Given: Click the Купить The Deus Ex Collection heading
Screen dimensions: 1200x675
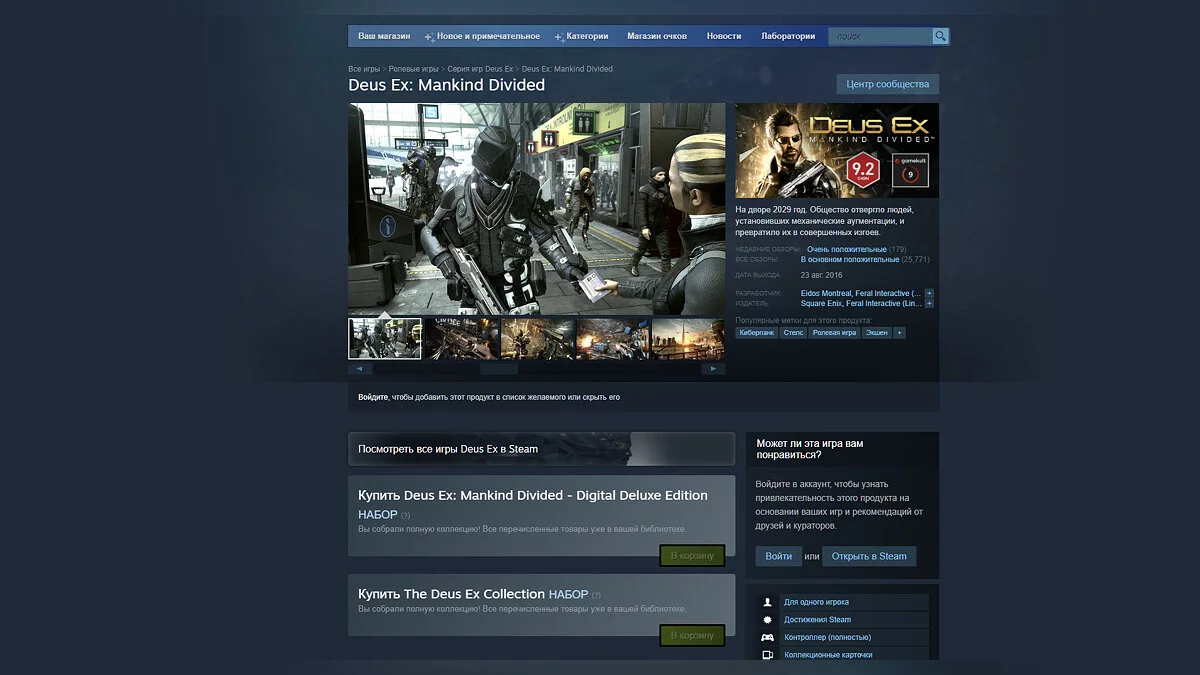Looking at the screenshot, I should (451, 594).
